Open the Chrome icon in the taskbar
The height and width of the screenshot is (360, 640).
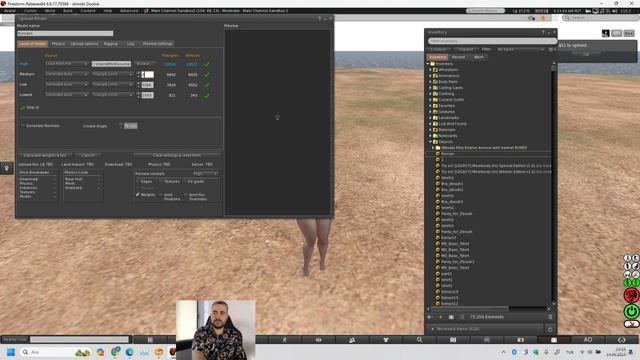(116, 351)
